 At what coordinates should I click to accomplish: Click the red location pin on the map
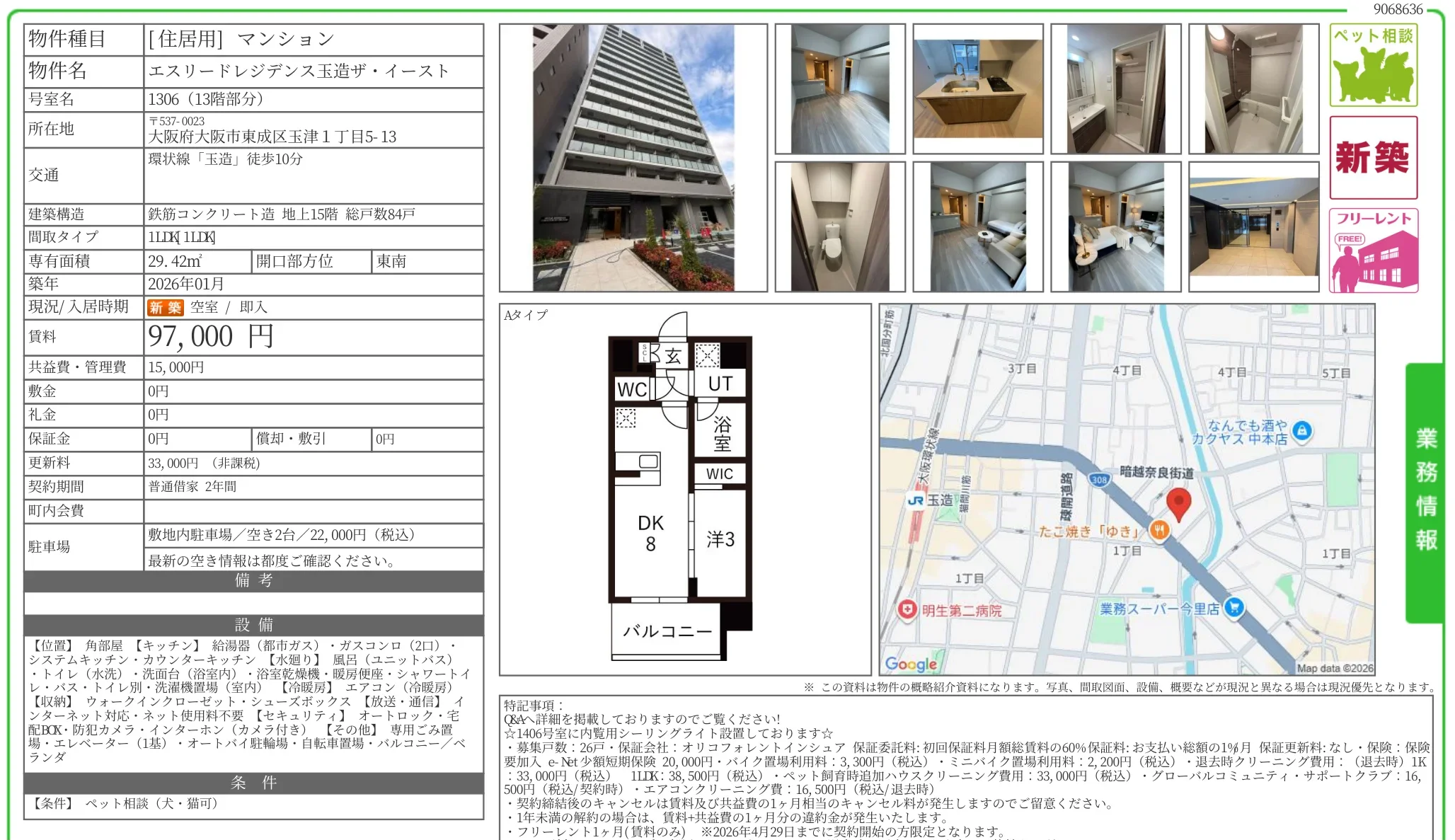pyautogui.click(x=1178, y=503)
